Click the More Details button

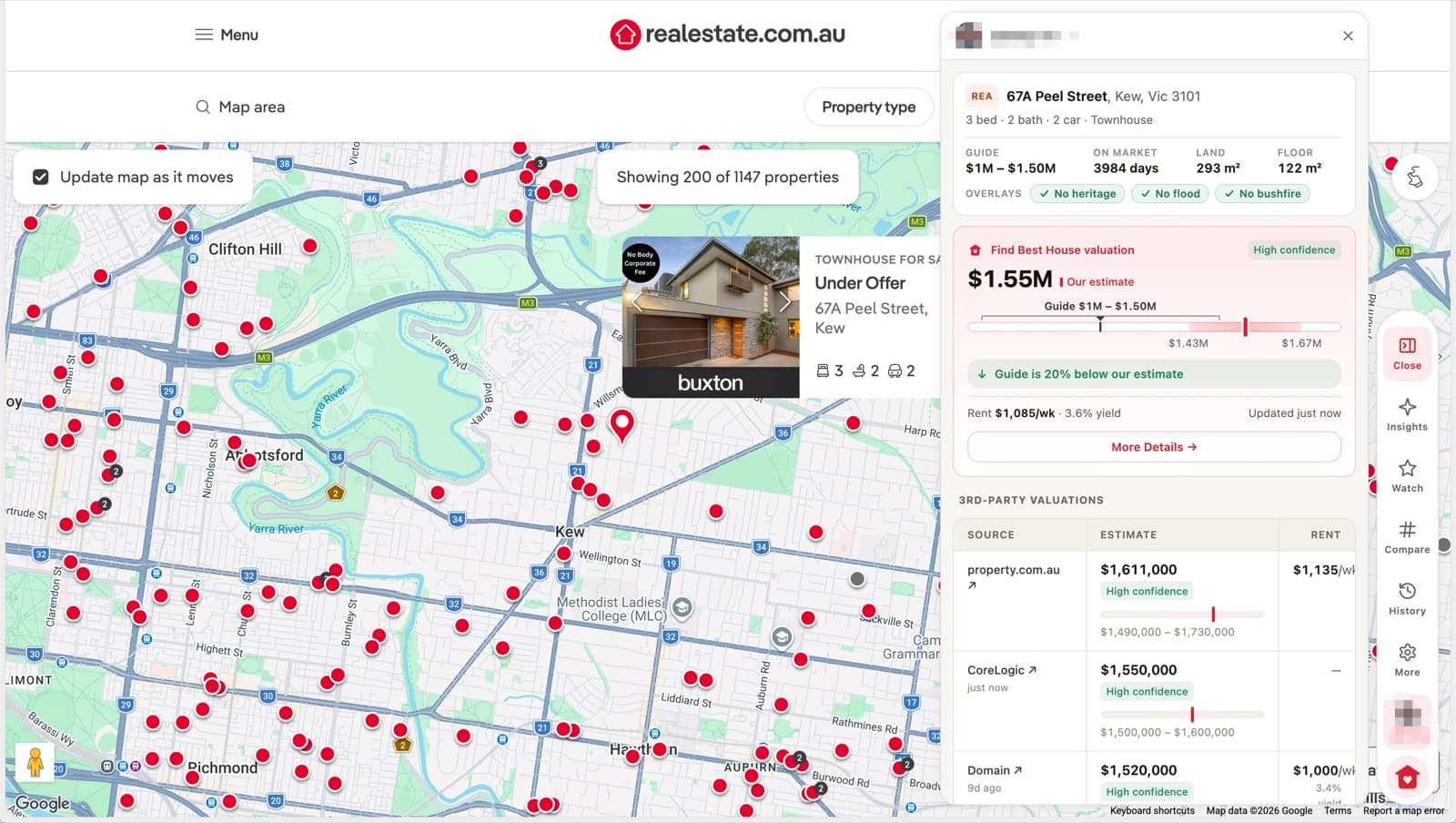1154,447
